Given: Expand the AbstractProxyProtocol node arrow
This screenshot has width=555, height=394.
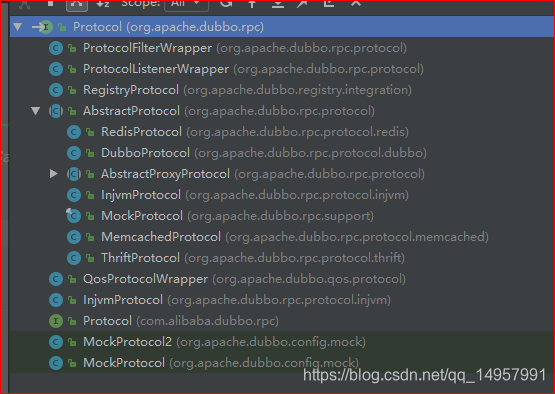Looking at the screenshot, I should (53, 173).
